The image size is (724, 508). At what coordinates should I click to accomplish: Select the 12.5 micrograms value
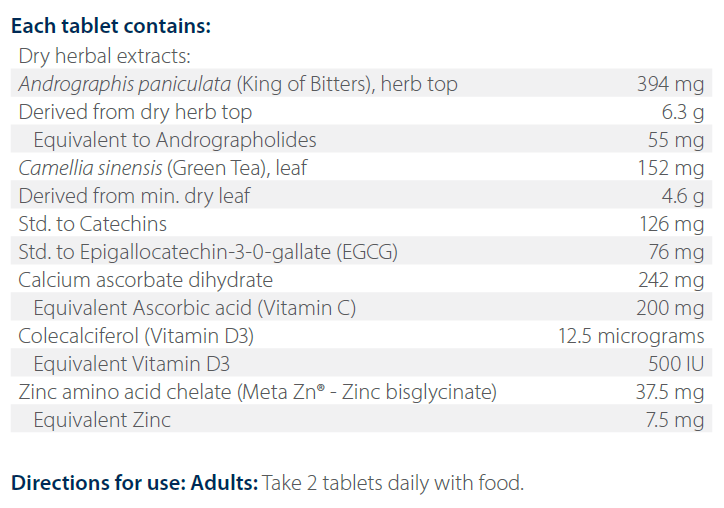coord(631,336)
